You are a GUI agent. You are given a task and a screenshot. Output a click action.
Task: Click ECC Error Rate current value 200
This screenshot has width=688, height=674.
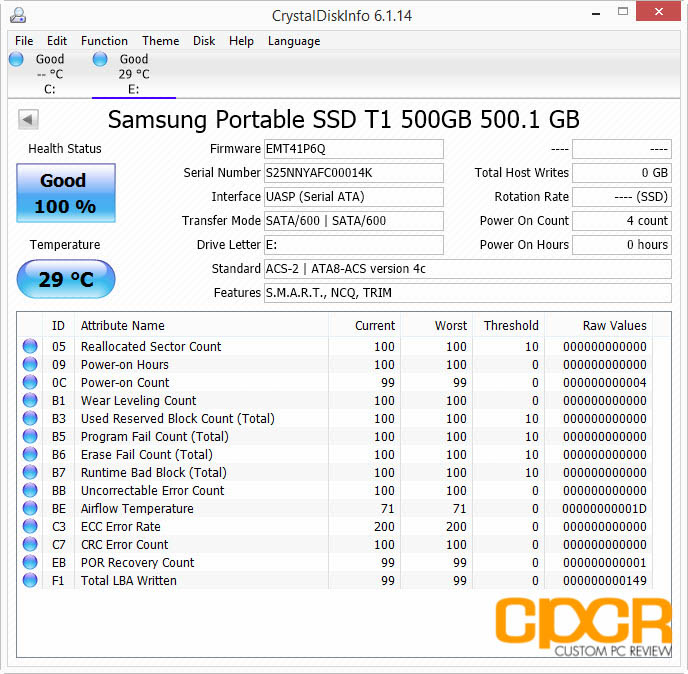point(384,527)
